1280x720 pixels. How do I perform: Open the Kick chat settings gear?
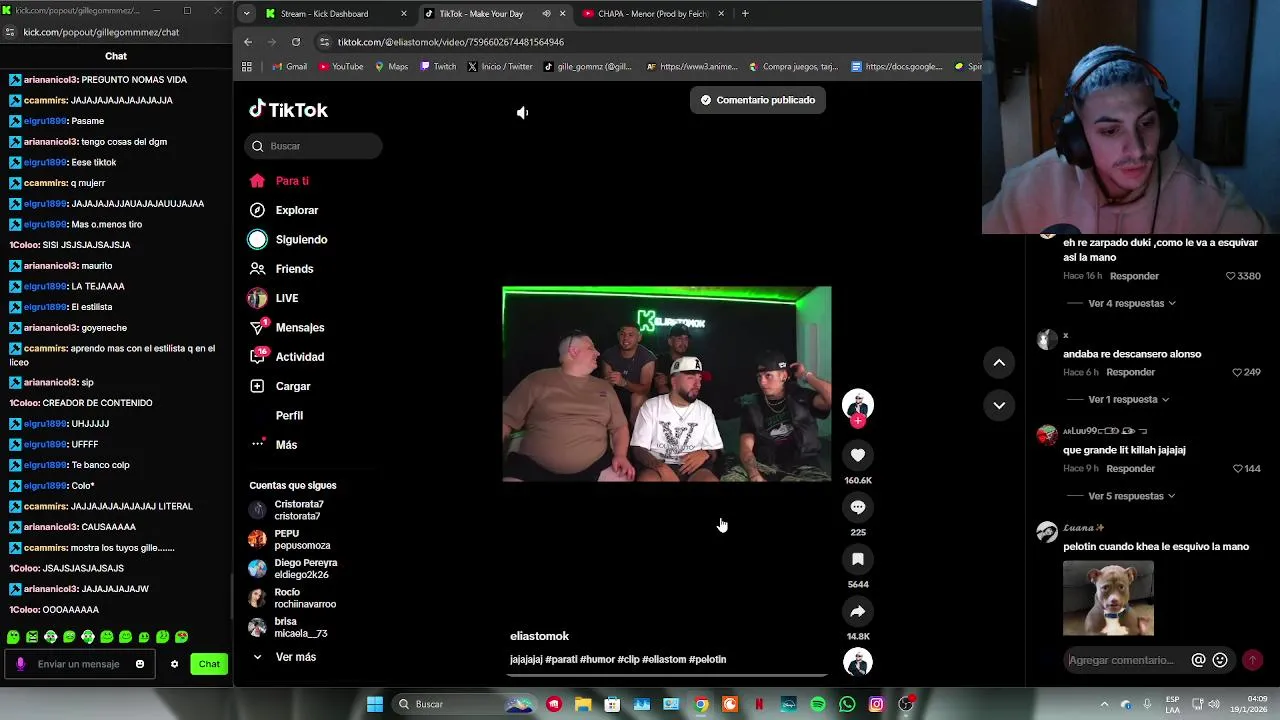[174, 664]
